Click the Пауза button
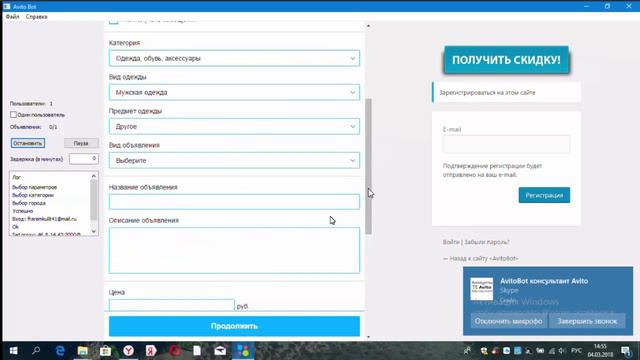The width and height of the screenshot is (640, 360). pyautogui.click(x=81, y=143)
